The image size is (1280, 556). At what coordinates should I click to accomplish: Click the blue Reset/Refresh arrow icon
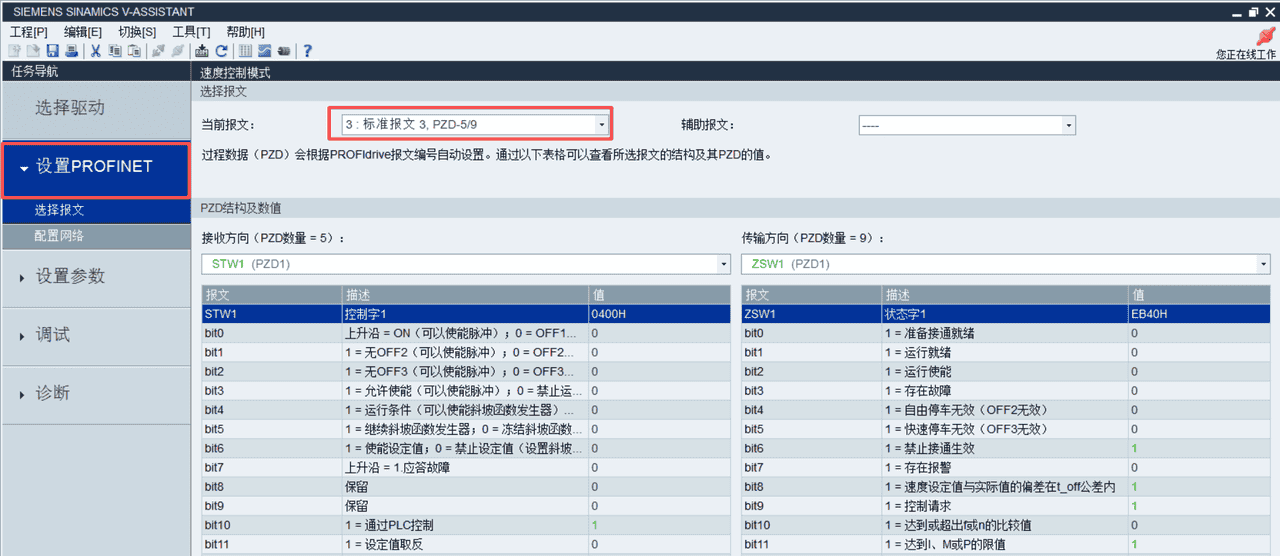(221, 51)
